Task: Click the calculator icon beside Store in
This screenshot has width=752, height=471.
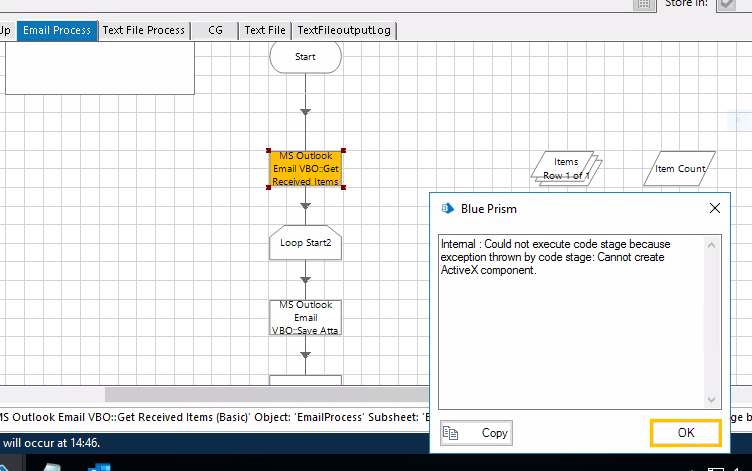Action: click(644, 4)
